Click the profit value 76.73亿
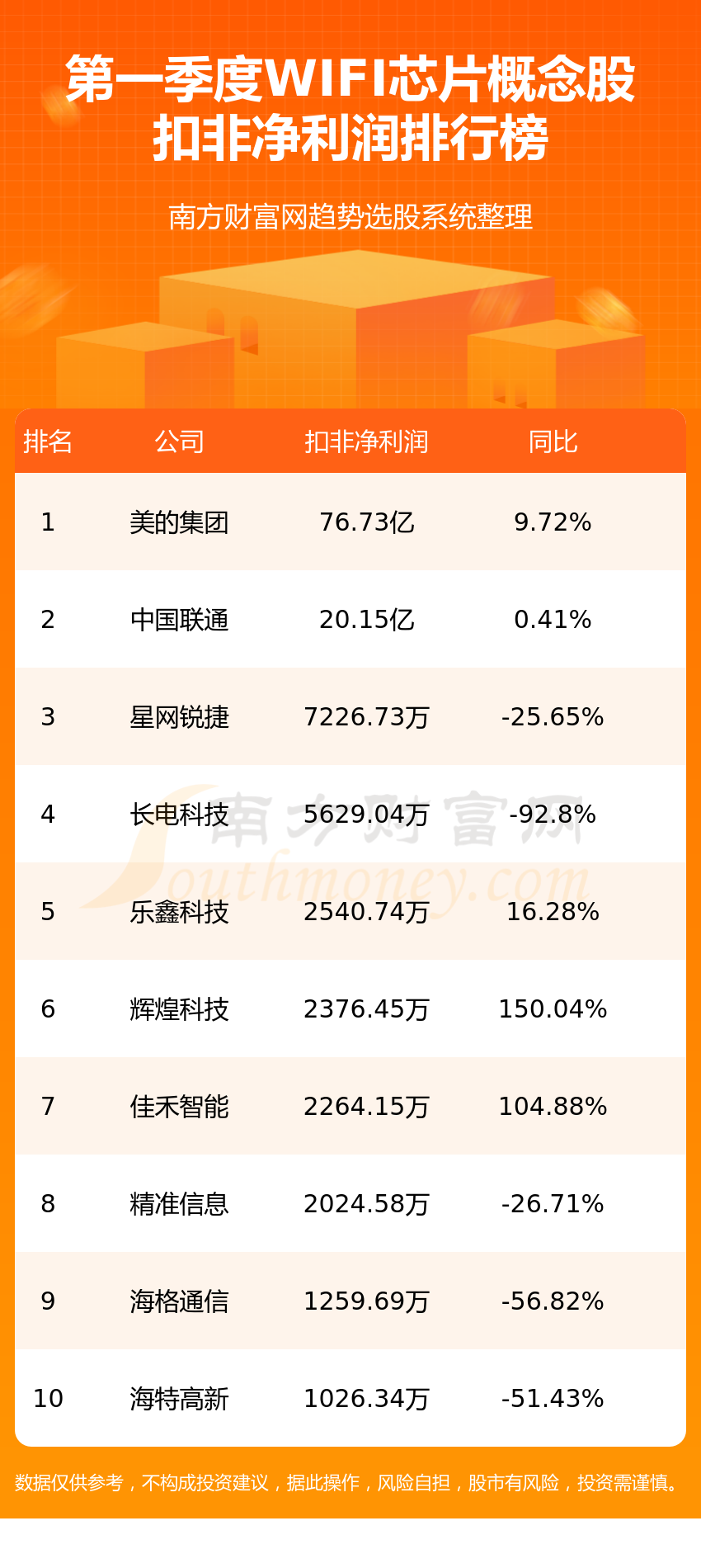The width and height of the screenshot is (701, 1568). [366, 522]
